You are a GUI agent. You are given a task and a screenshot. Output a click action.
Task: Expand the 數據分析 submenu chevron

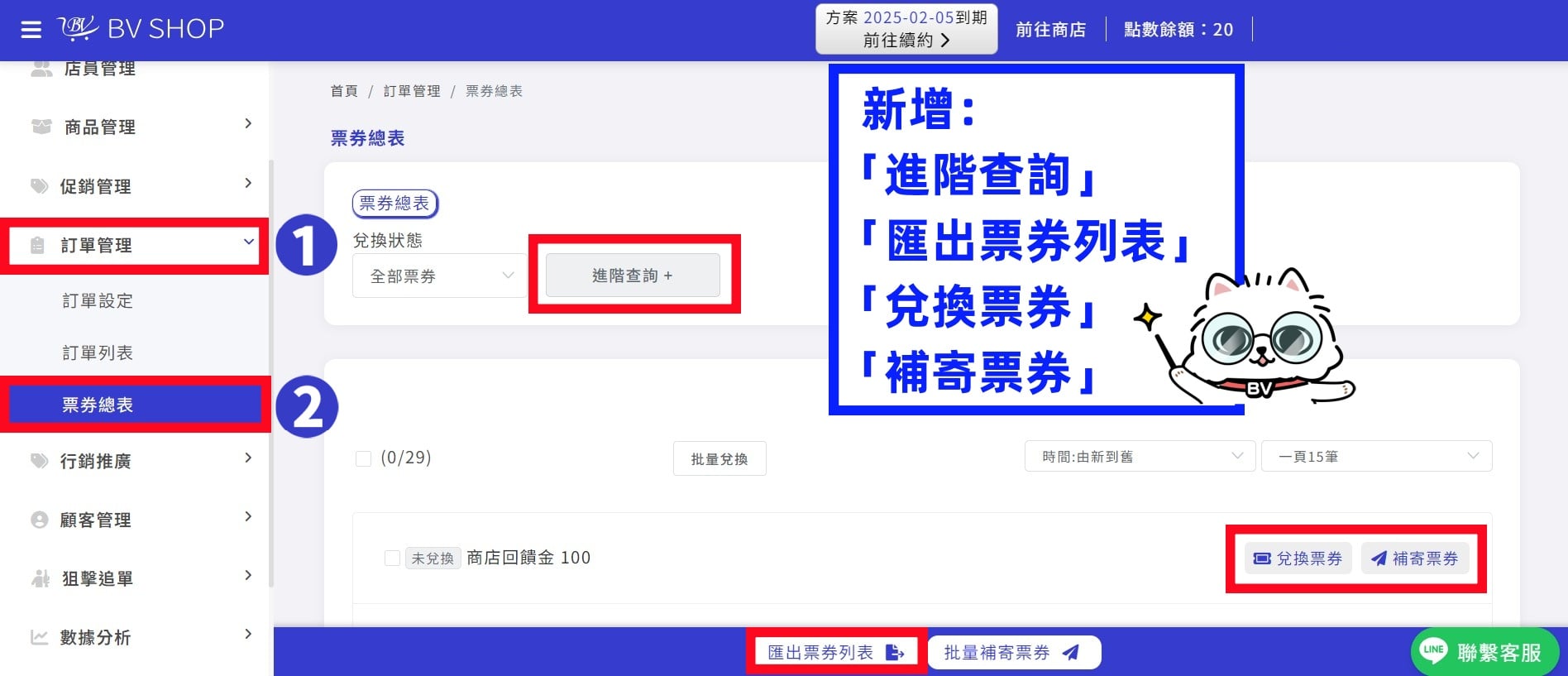248,635
